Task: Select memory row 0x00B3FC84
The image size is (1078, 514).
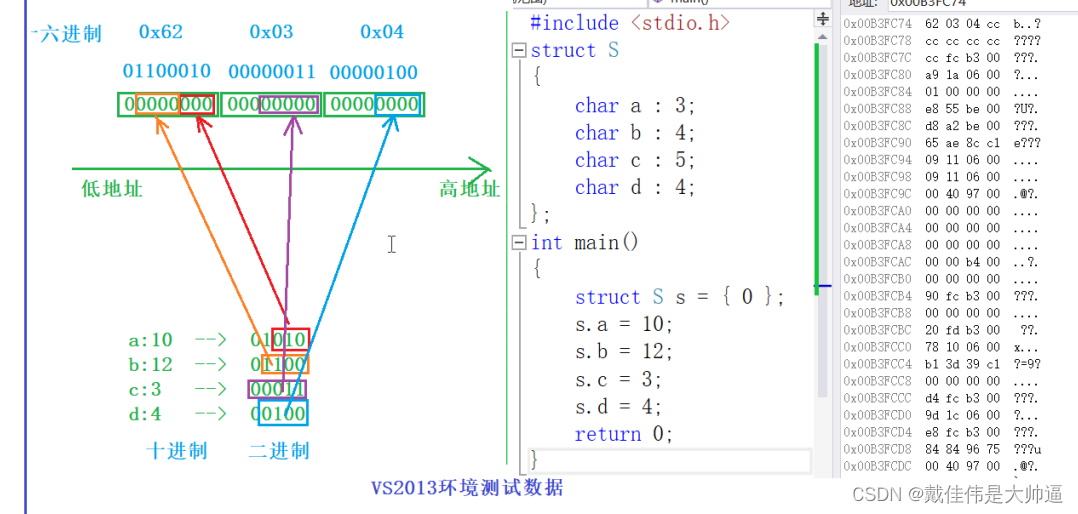Action: [943, 91]
